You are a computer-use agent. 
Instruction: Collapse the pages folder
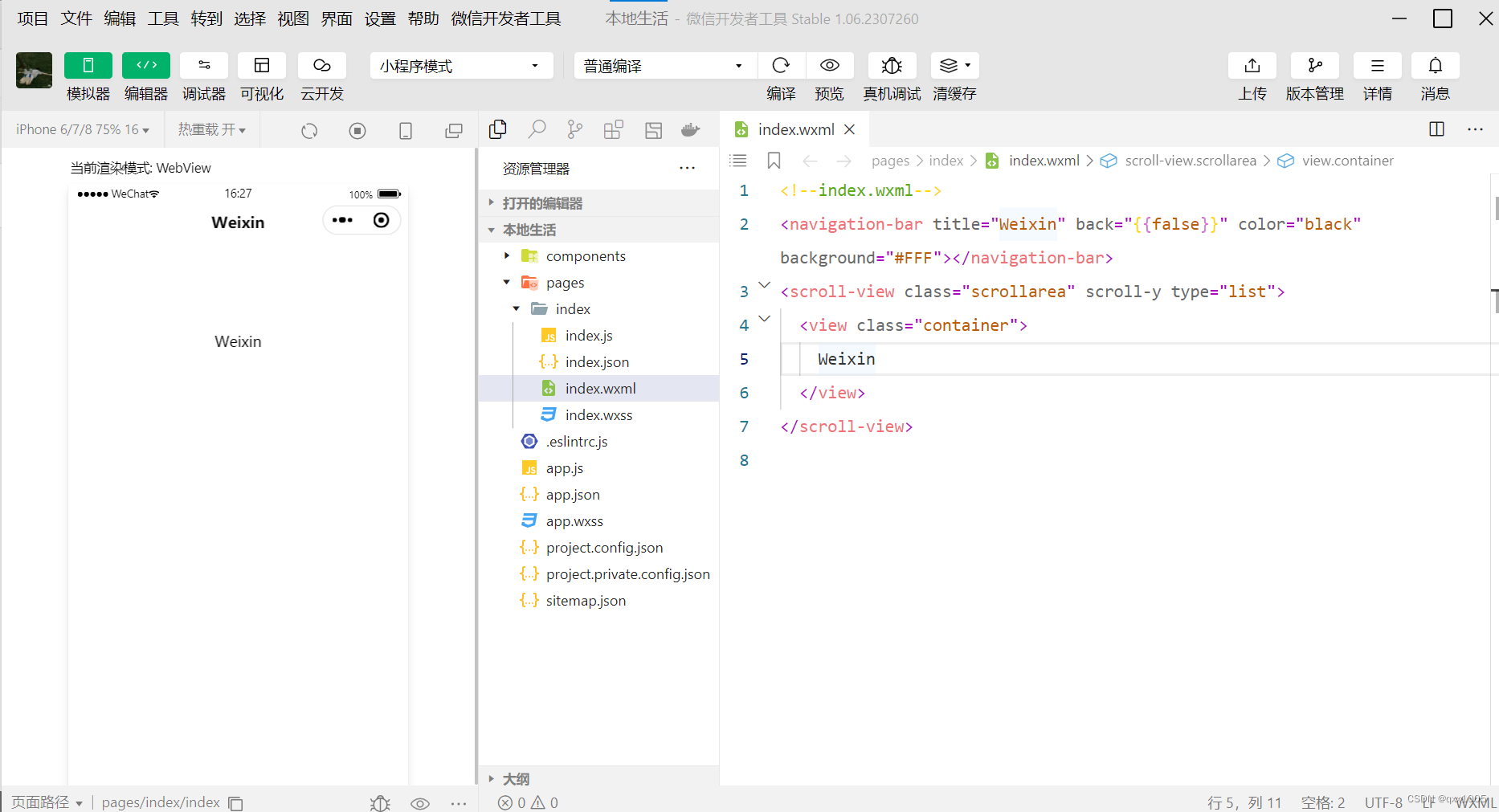(x=598, y=283)
